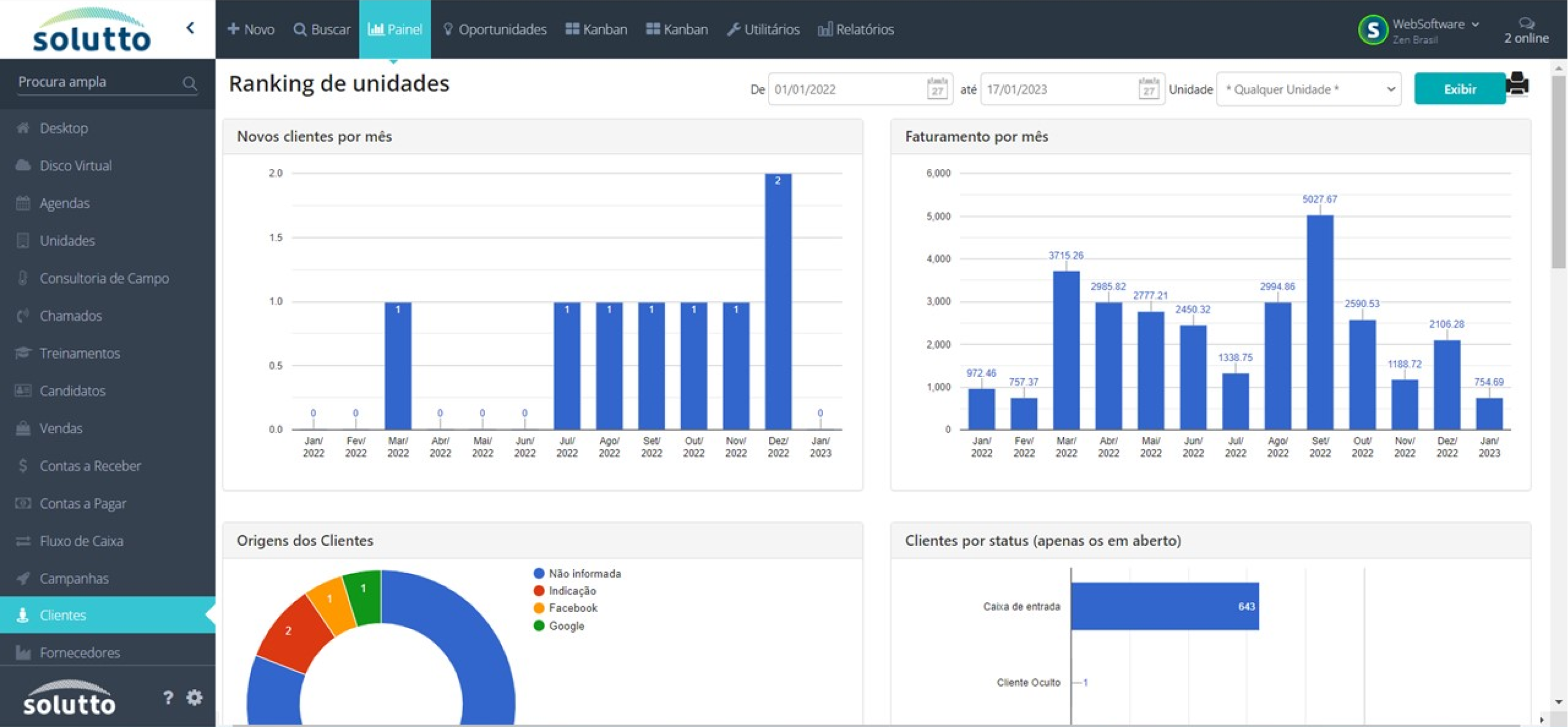The image size is (1568, 727).
Task: Open the settings gear in the sidebar footer
Action: (x=194, y=697)
